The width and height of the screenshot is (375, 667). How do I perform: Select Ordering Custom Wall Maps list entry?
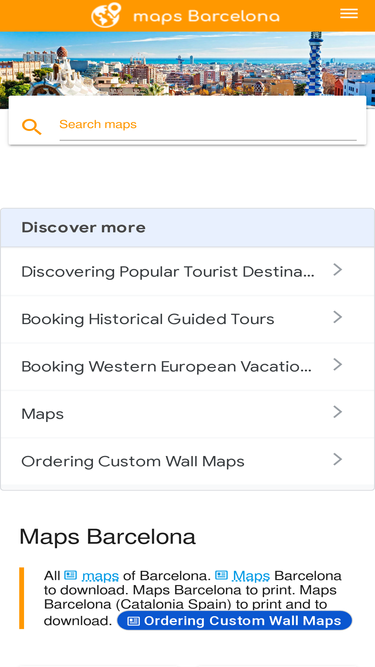[x=188, y=462]
